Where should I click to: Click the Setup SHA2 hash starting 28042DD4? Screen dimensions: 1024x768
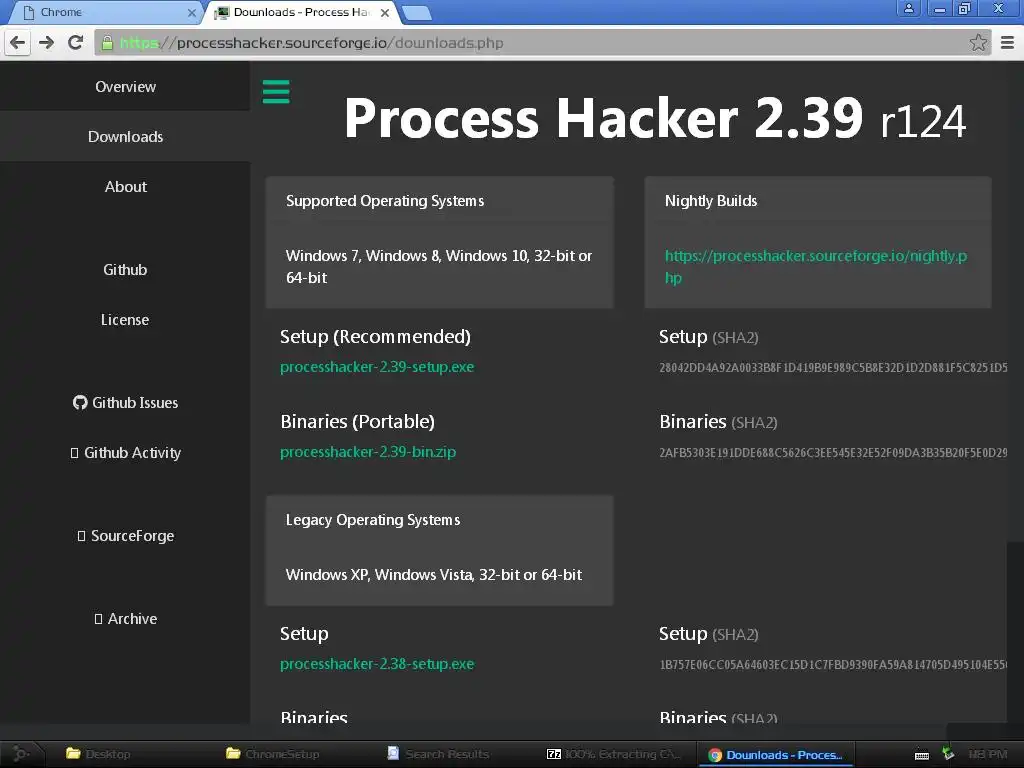(833, 368)
